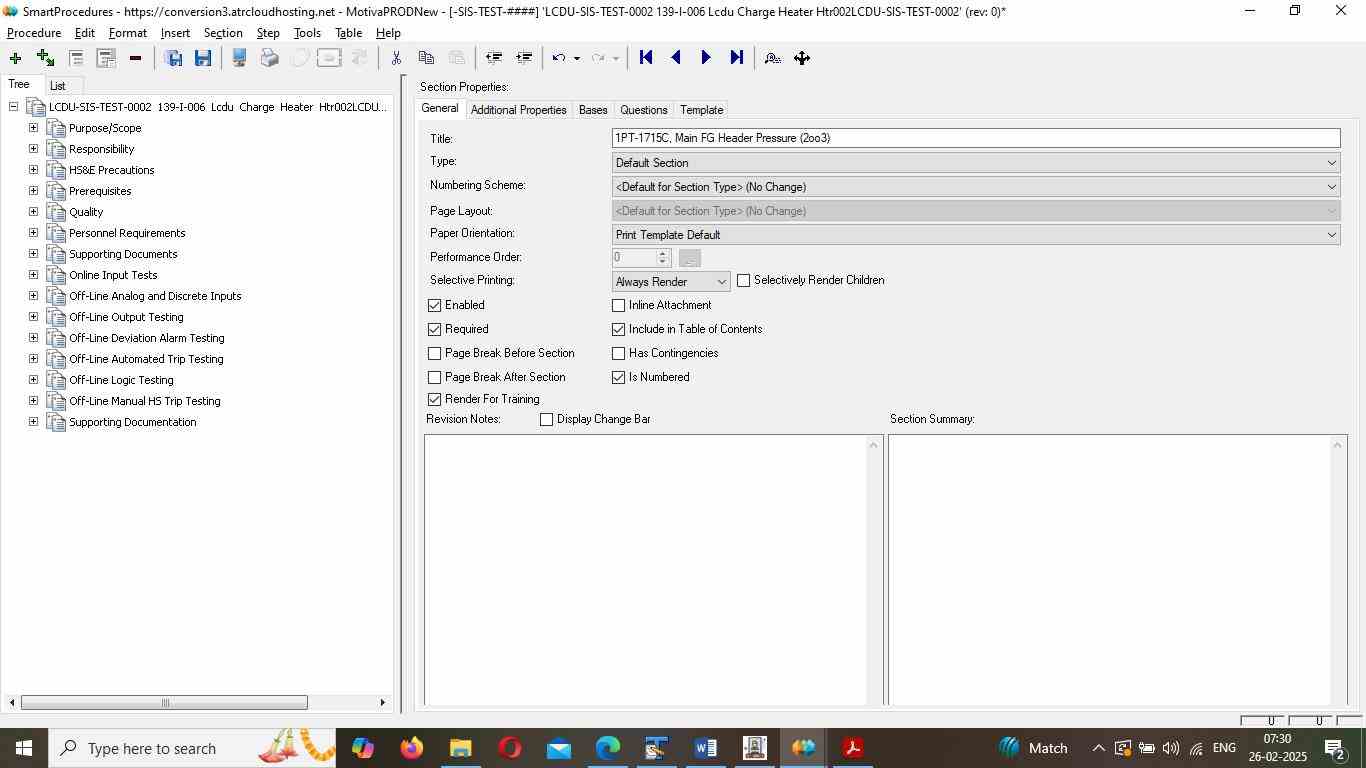Viewport: 1366px width, 768px height.
Task: Click the Print icon in toolbar
Action: (269, 58)
